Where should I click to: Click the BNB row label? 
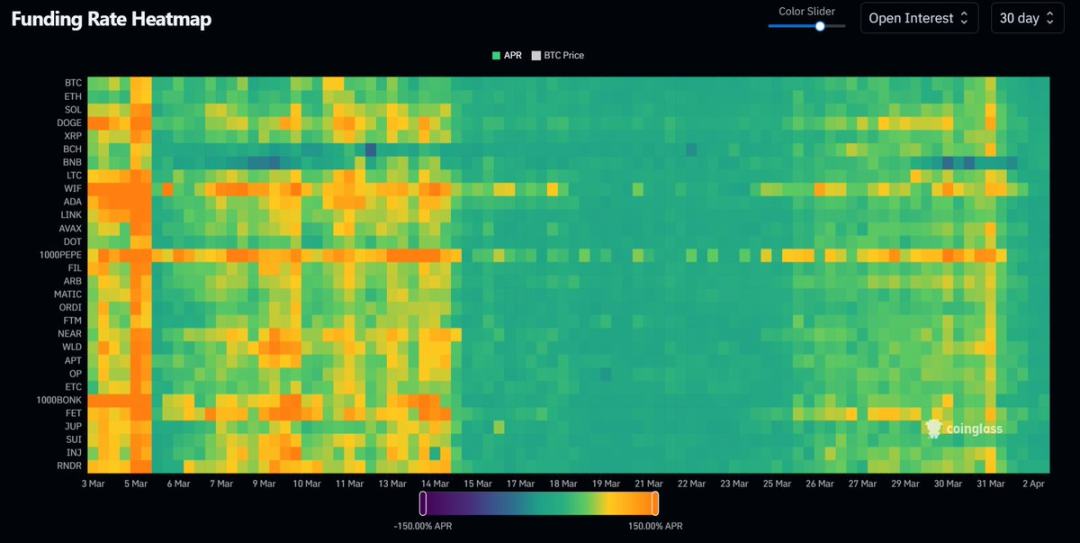click(72, 162)
